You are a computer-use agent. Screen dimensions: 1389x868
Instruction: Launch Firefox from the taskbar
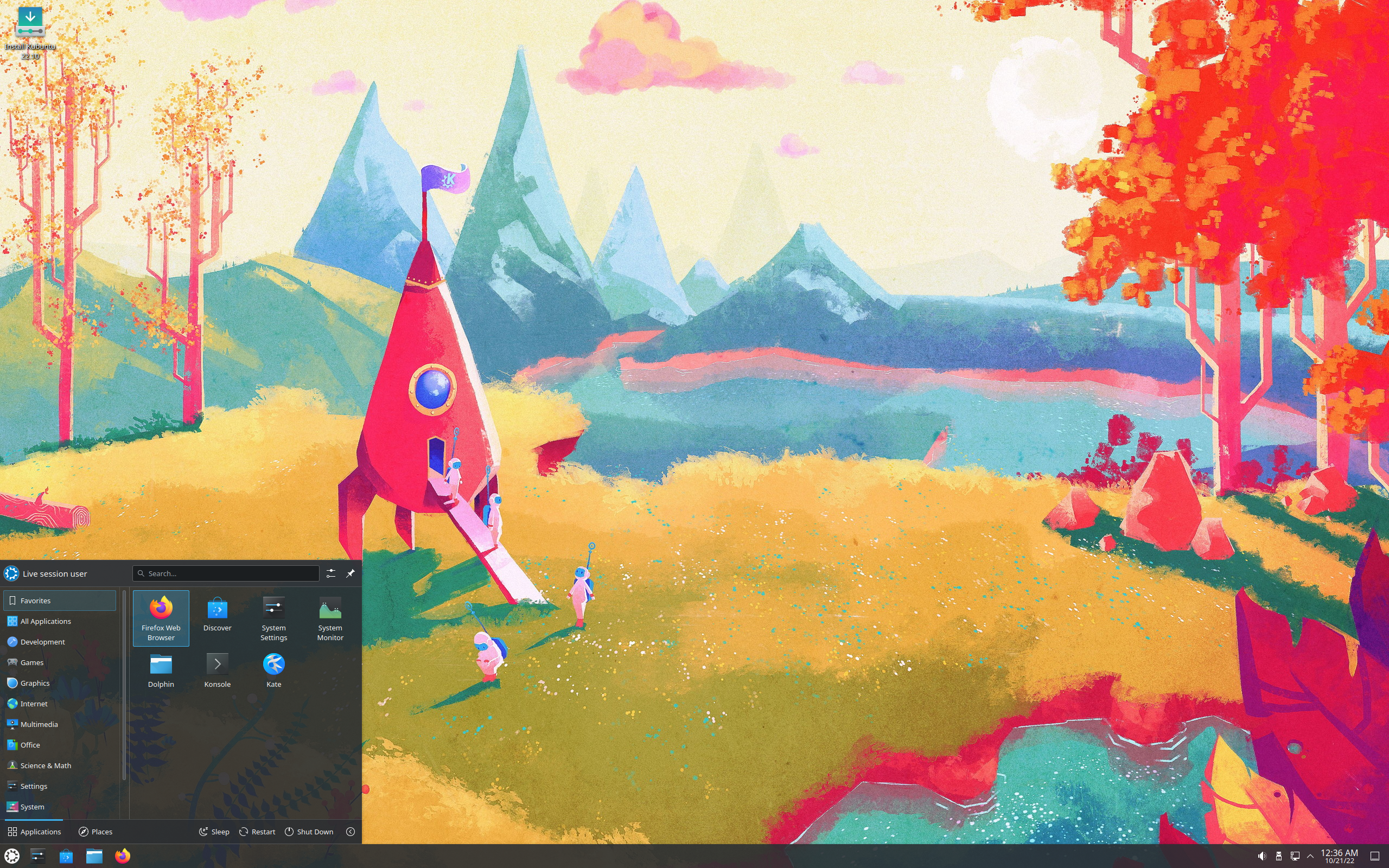pyautogui.click(x=122, y=856)
